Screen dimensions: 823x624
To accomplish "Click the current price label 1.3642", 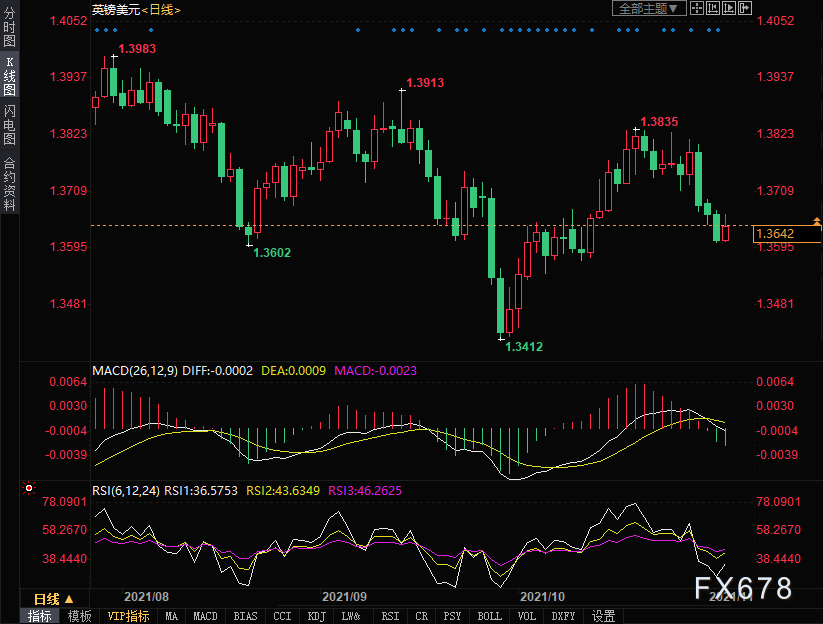I will pos(776,233).
